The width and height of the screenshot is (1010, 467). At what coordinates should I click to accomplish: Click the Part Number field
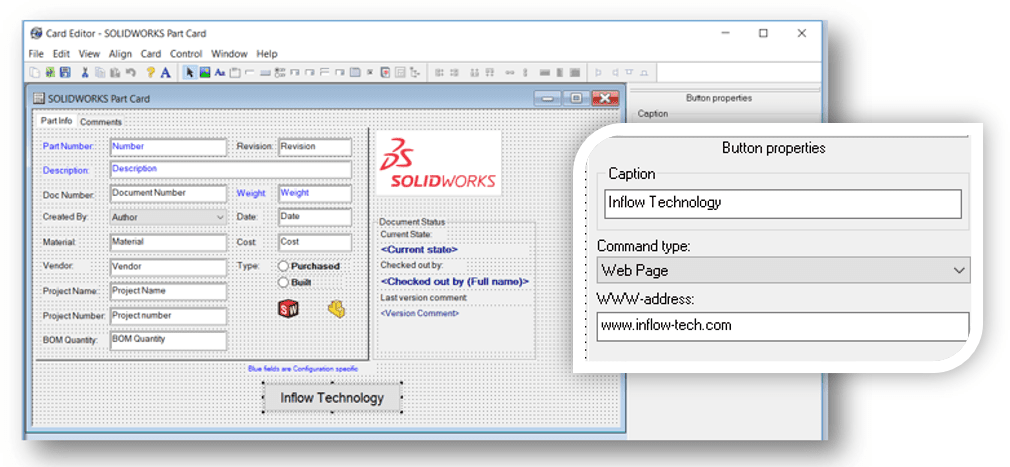pos(168,148)
